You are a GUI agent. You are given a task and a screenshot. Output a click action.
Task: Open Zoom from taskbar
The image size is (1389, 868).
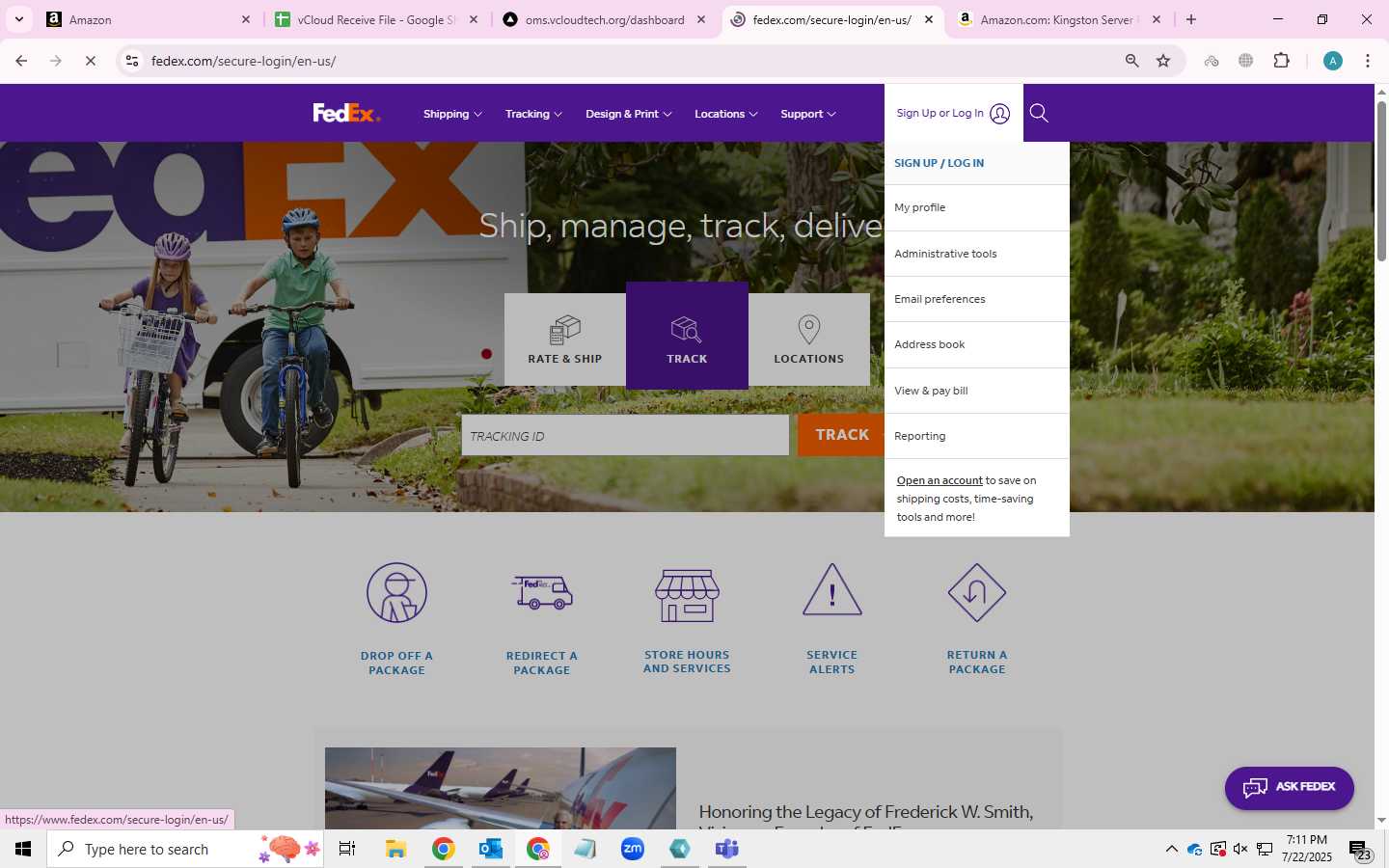pyautogui.click(x=633, y=849)
